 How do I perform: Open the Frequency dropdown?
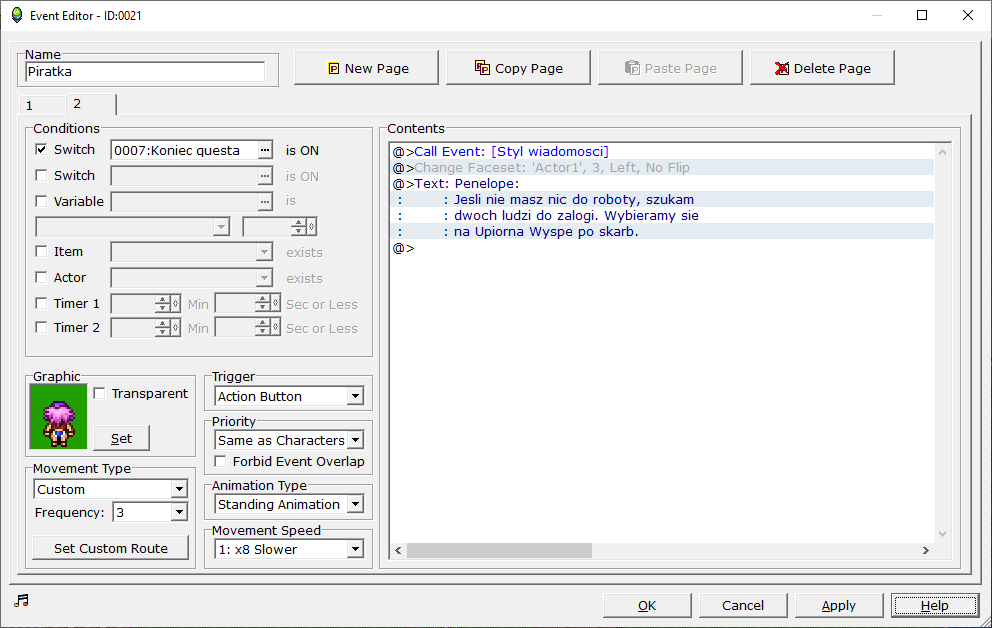coord(179,512)
